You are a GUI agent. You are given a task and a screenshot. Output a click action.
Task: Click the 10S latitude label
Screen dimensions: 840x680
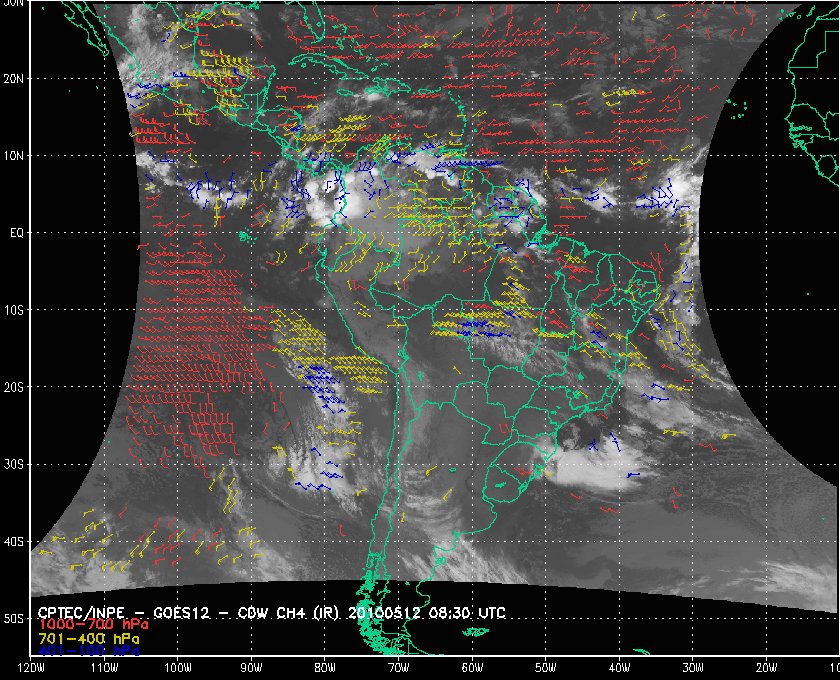click(13, 310)
